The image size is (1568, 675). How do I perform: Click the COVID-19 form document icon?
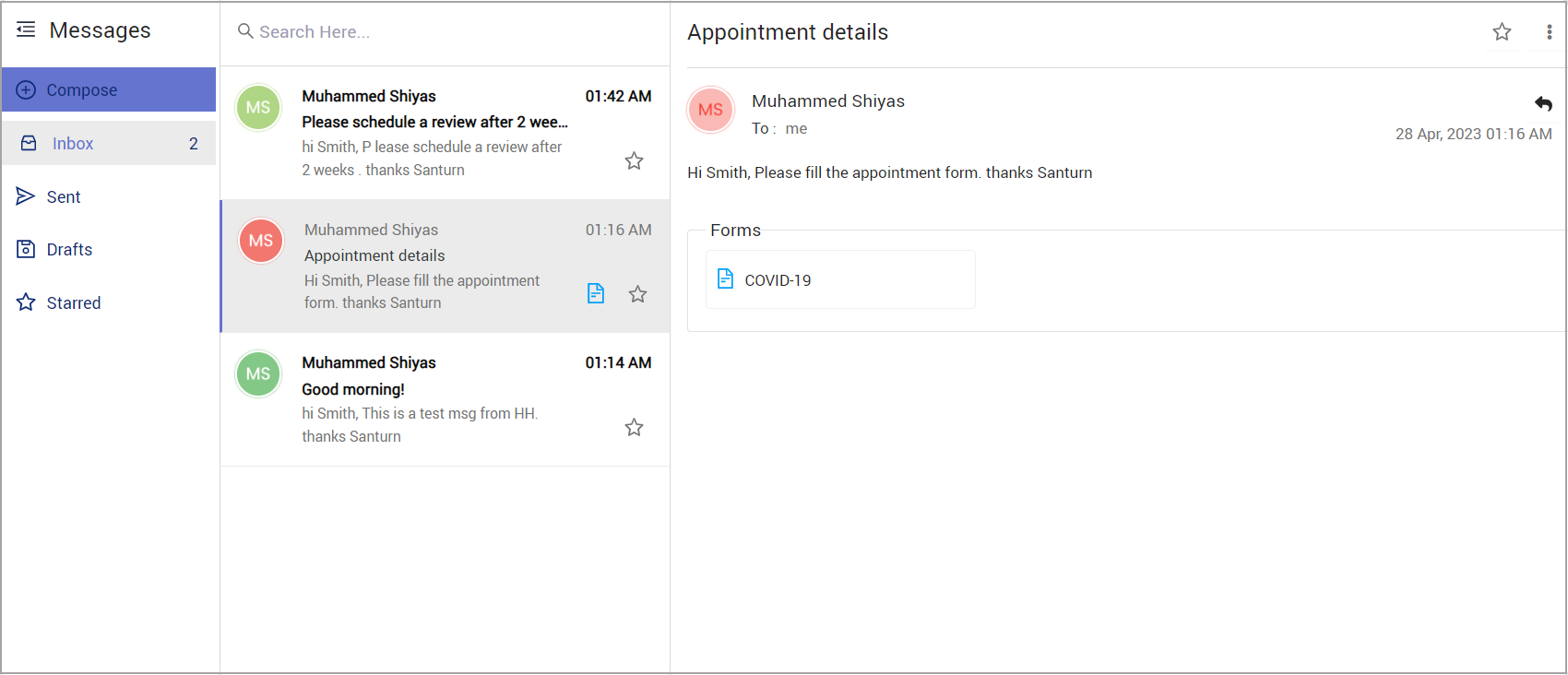click(726, 278)
